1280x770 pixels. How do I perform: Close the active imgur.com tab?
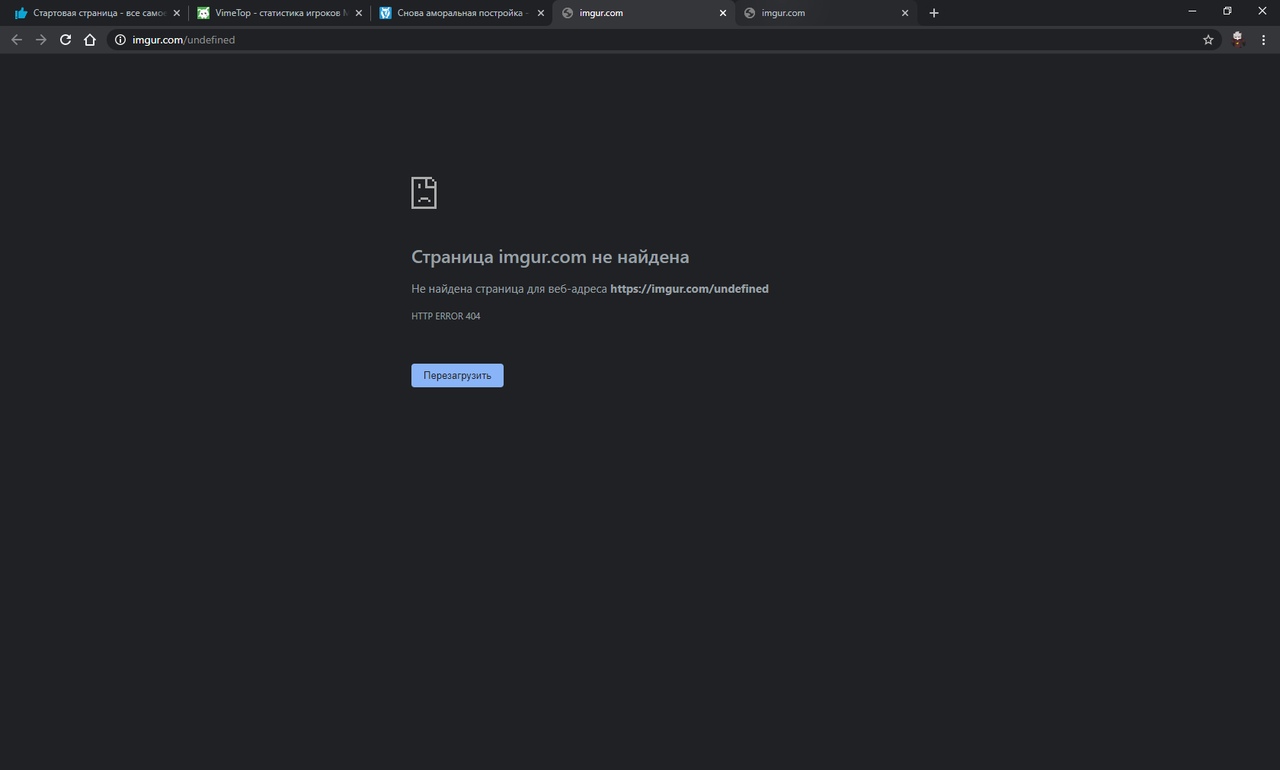pyautogui.click(x=723, y=13)
